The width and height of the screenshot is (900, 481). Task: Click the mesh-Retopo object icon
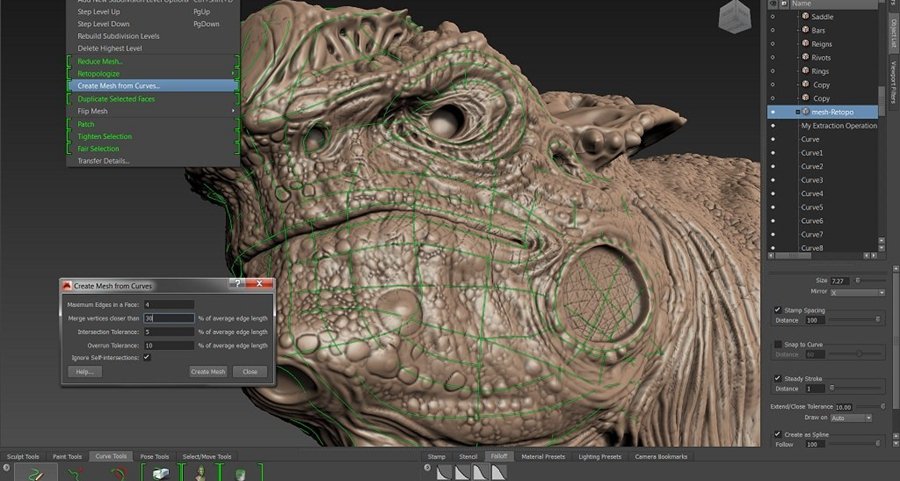coord(805,111)
